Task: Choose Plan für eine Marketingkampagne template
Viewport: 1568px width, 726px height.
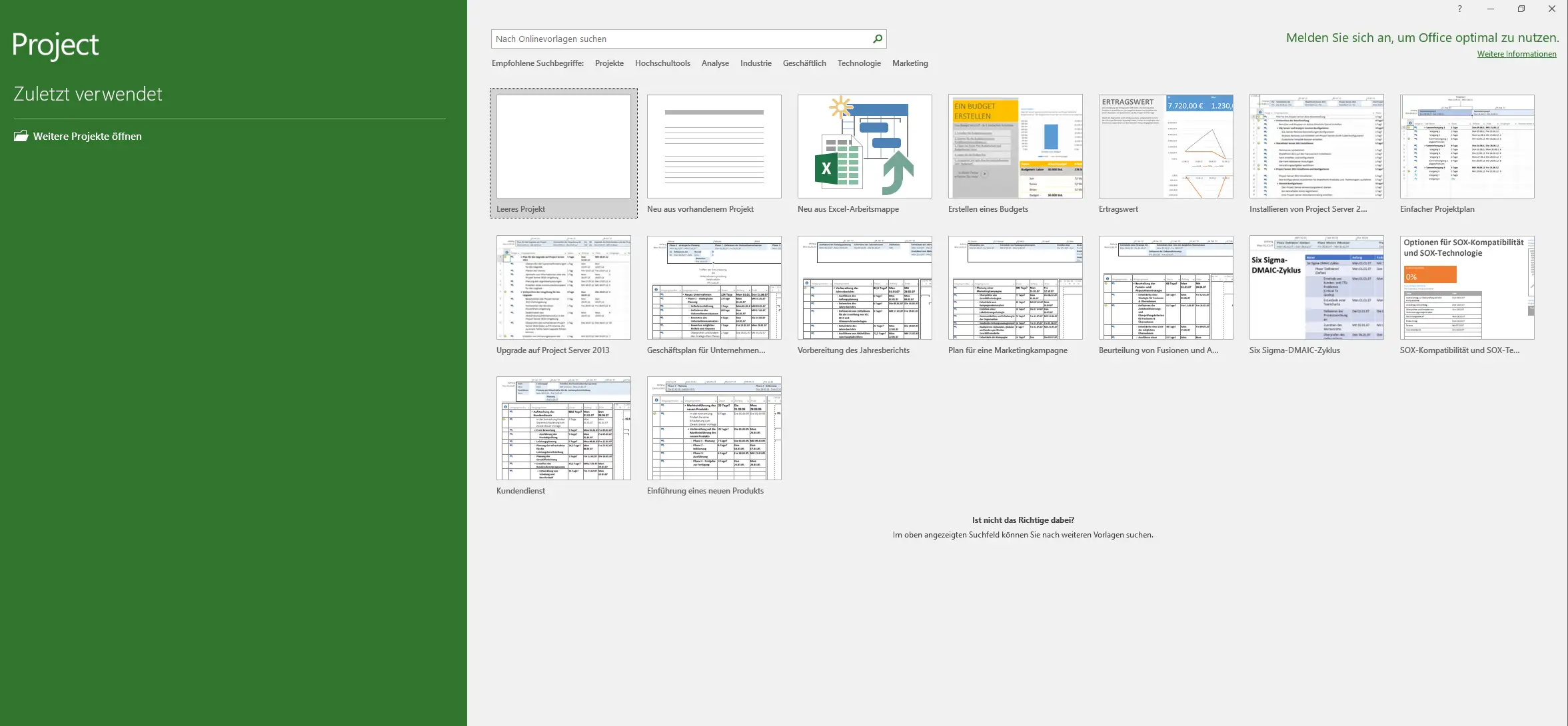Action: [1015, 288]
